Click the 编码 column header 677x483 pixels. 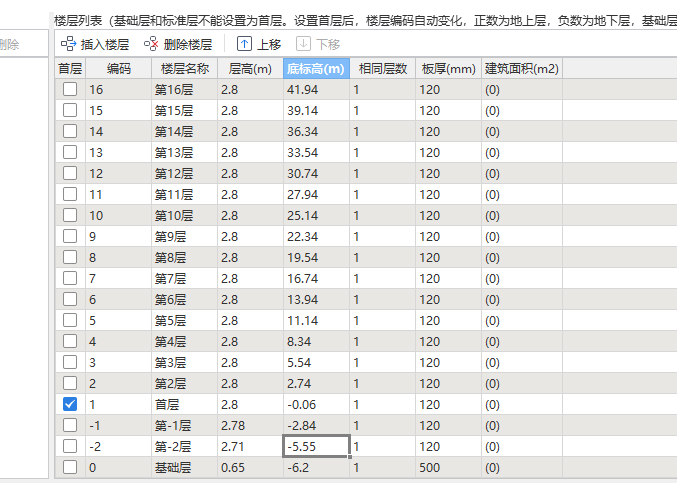[x=119, y=68]
